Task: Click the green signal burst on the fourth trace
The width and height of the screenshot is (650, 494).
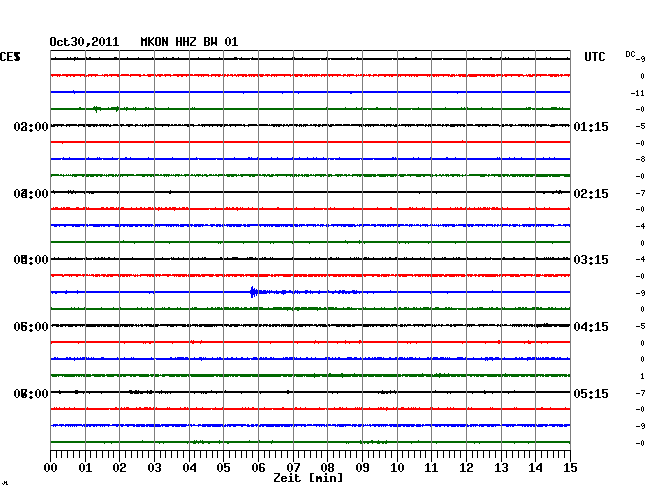Action: tap(97, 109)
